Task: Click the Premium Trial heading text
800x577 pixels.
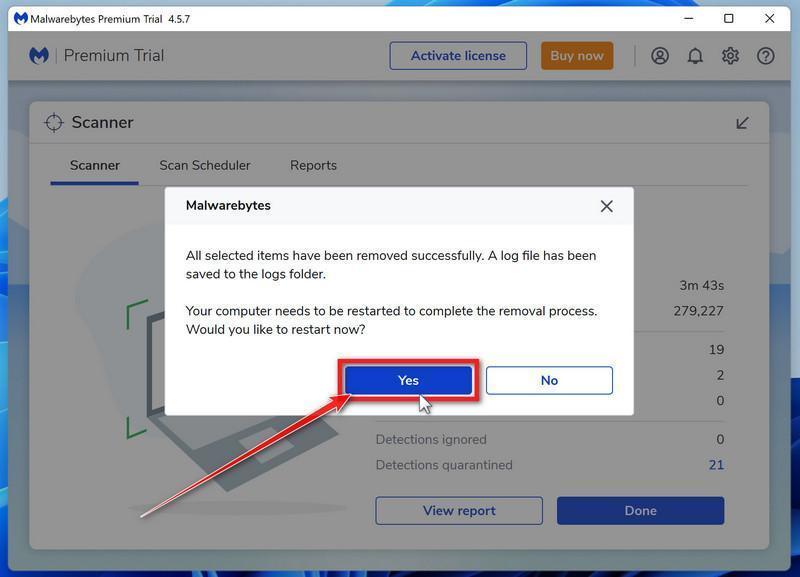Action: coord(114,56)
